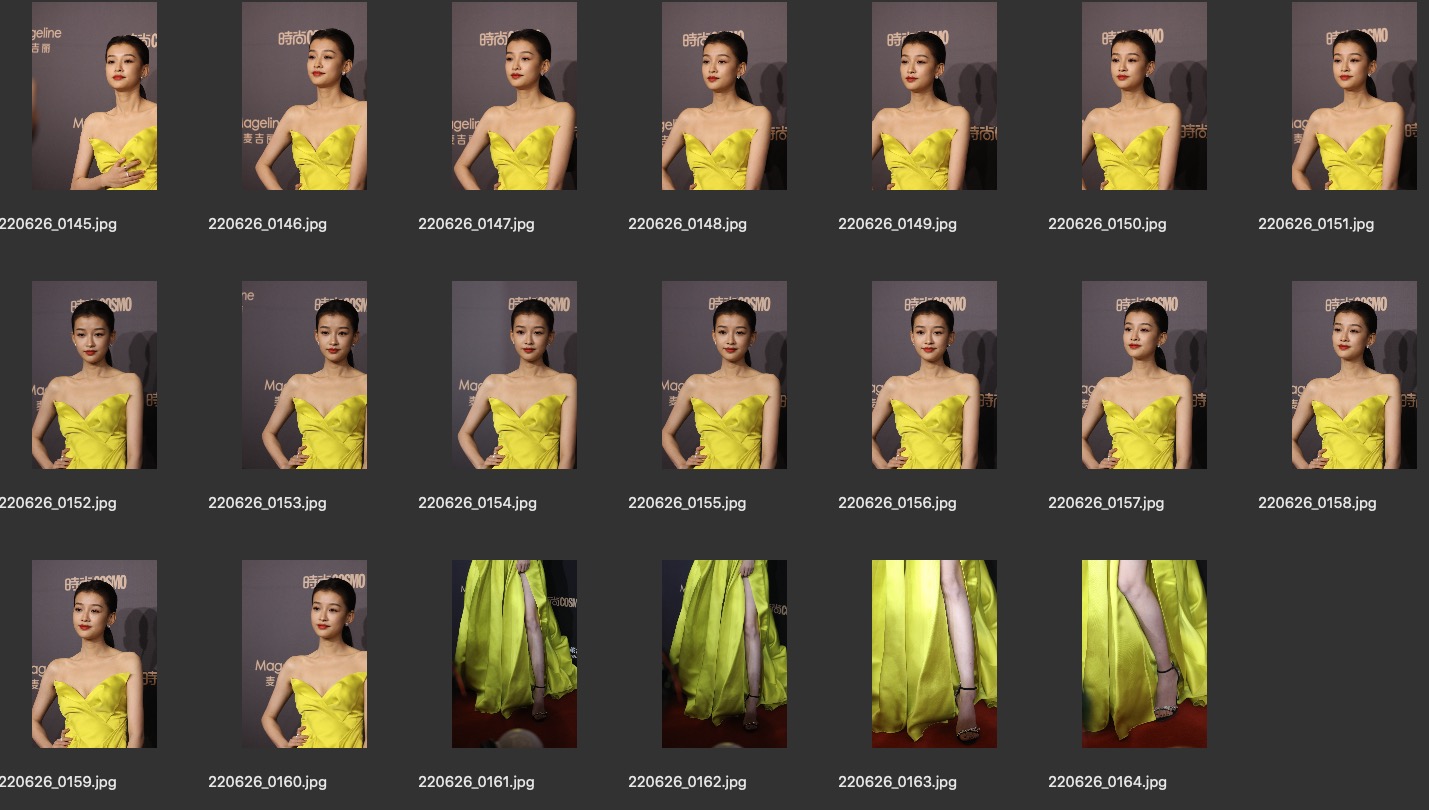The image size is (1429, 810).
Task: Highlight the filename 220626_0159.jpg
Action: tap(58, 782)
